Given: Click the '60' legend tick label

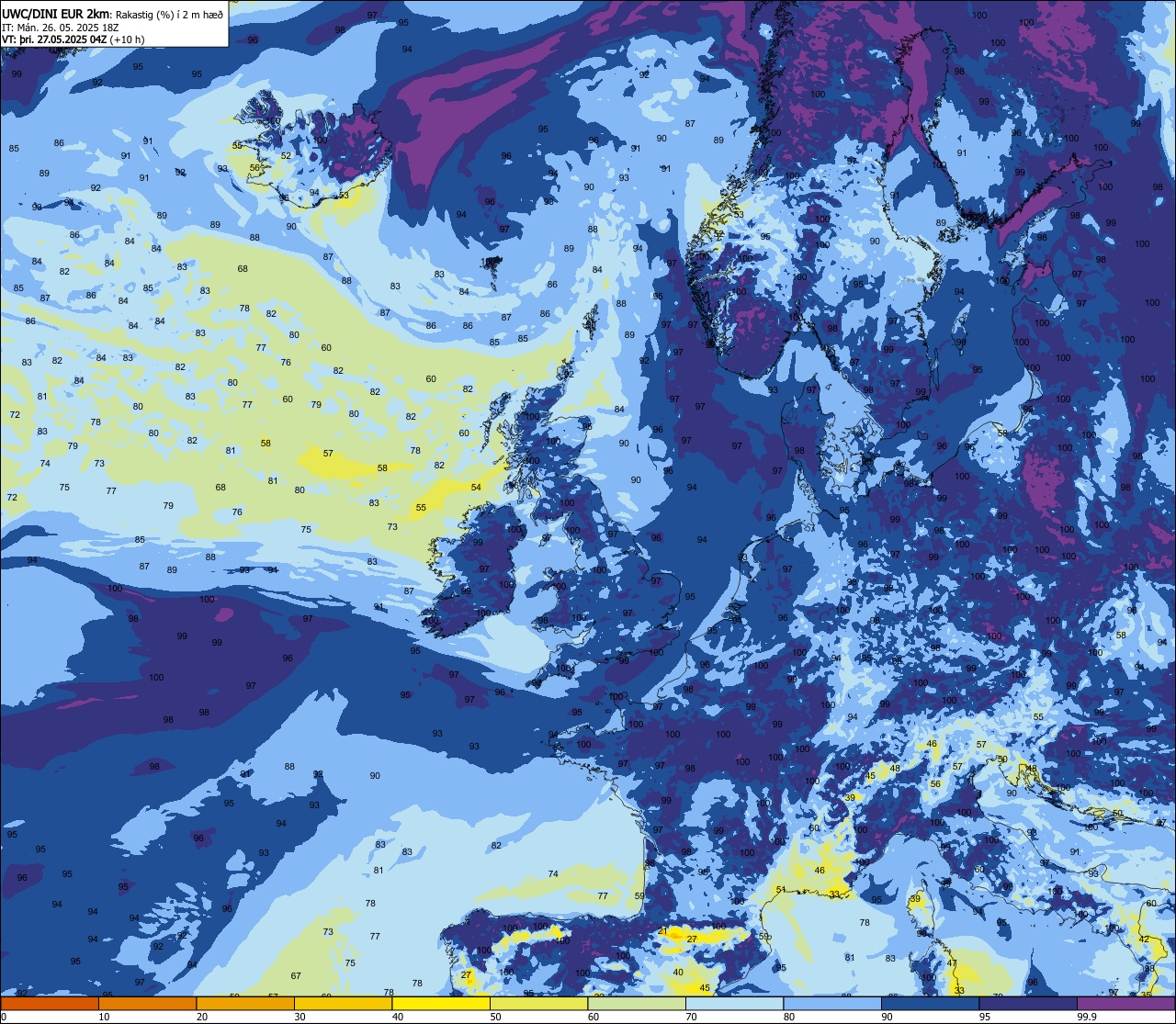Looking at the screenshot, I should (x=594, y=1017).
